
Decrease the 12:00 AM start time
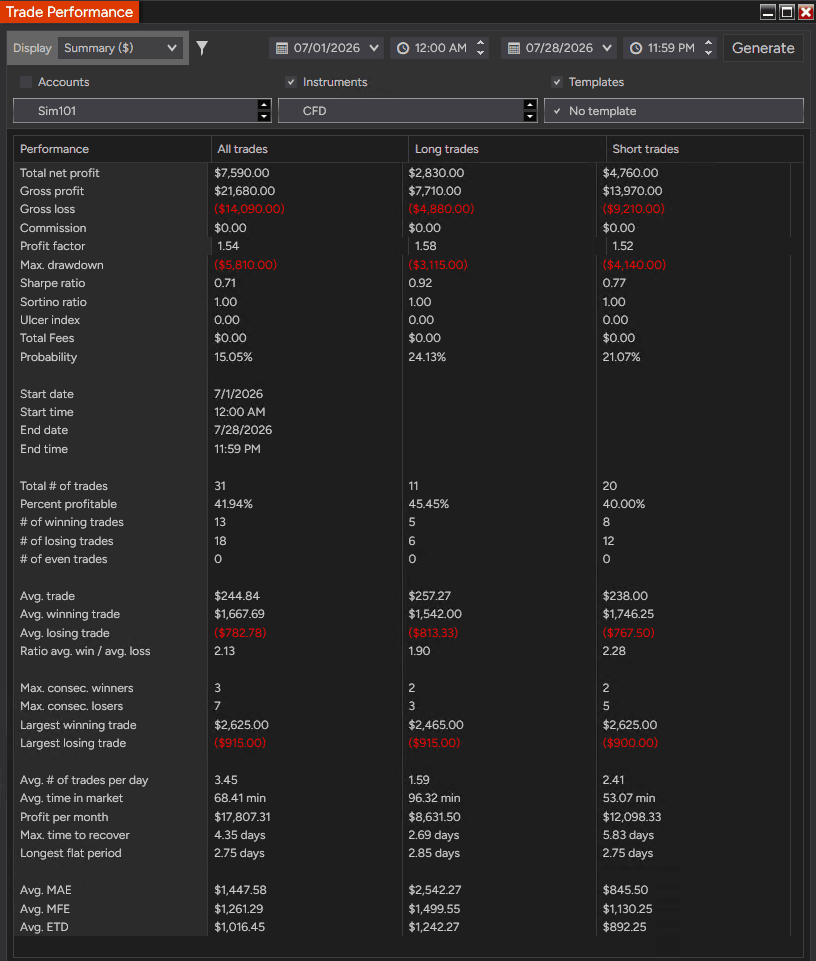480,53
